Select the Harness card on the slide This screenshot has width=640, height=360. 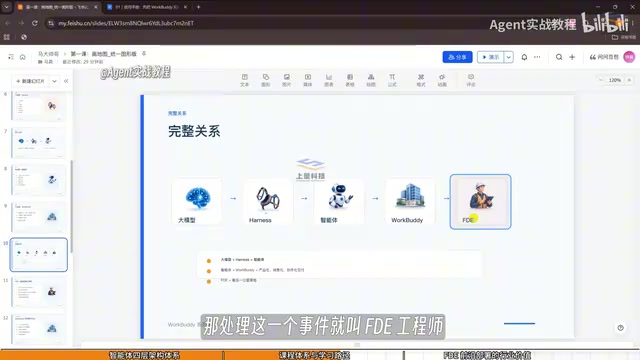(268, 202)
